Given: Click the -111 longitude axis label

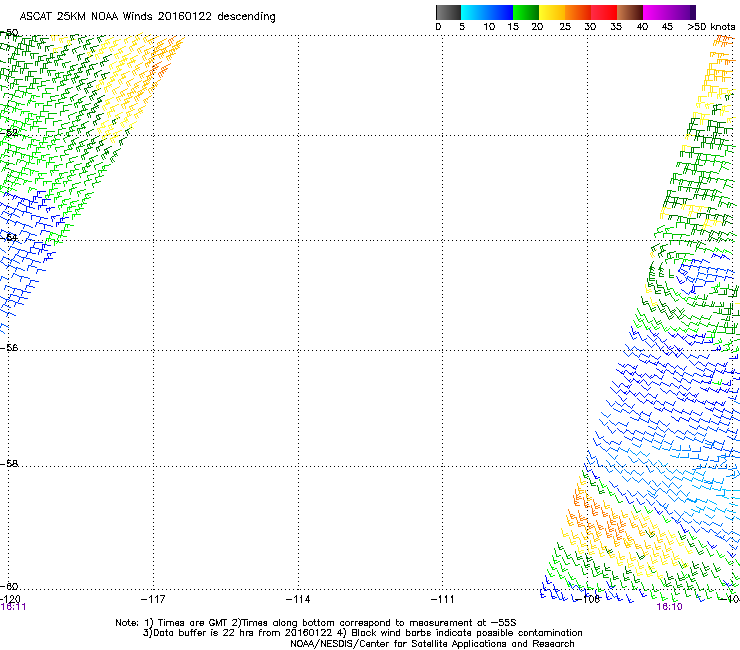Looking at the screenshot, I should (x=443, y=599).
